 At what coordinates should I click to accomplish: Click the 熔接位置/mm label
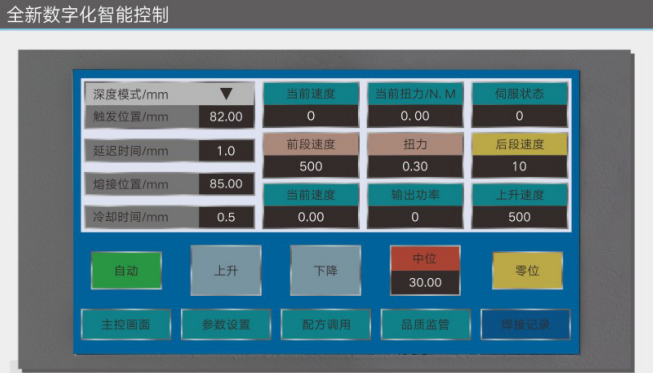(x=130, y=184)
